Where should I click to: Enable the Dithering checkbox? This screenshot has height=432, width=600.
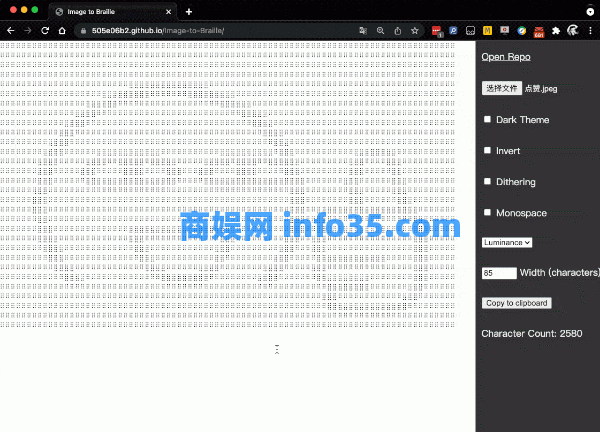click(487, 181)
